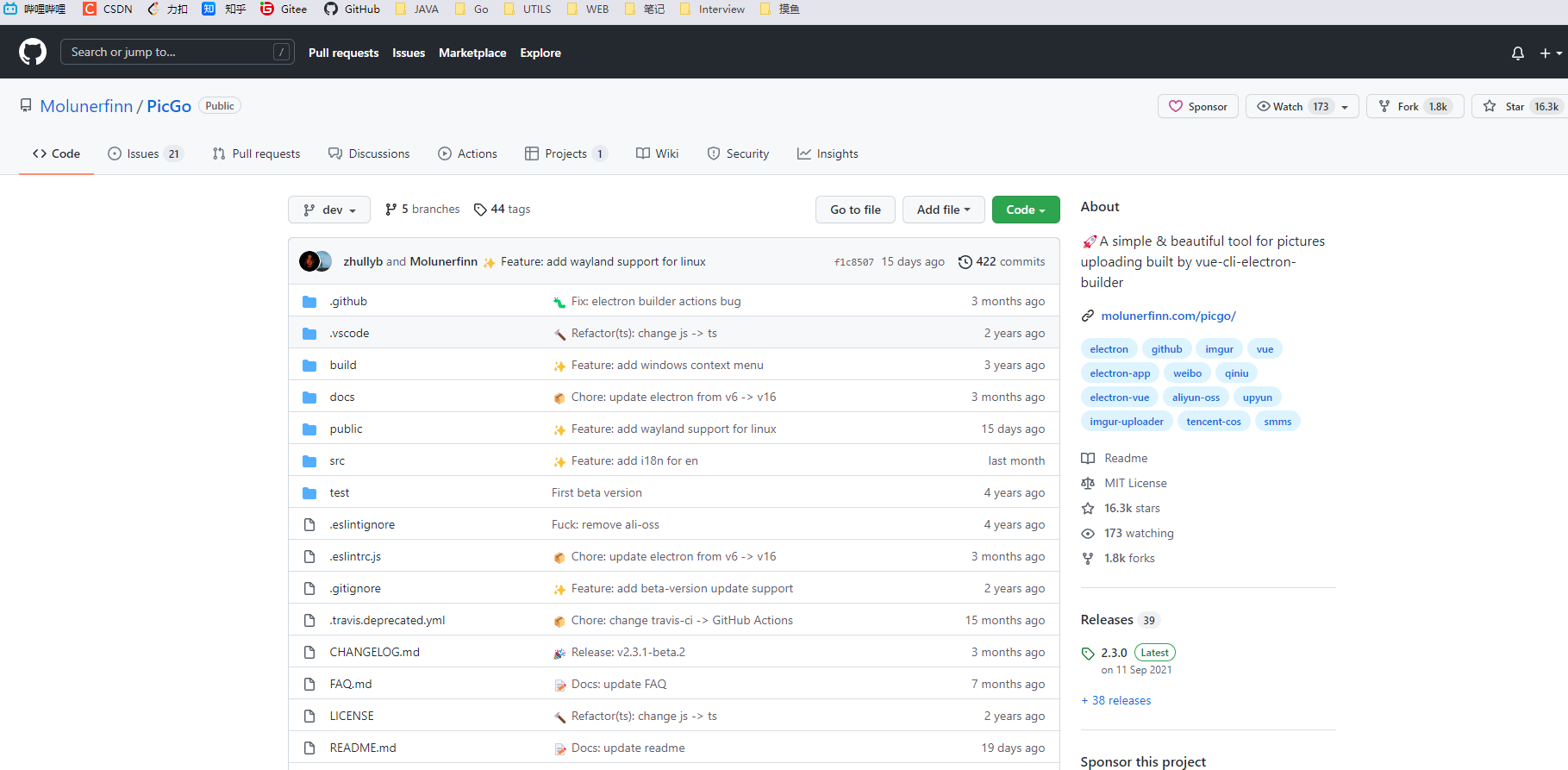
Task: Open the Interview bookmarks folder
Action: tap(713, 9)
